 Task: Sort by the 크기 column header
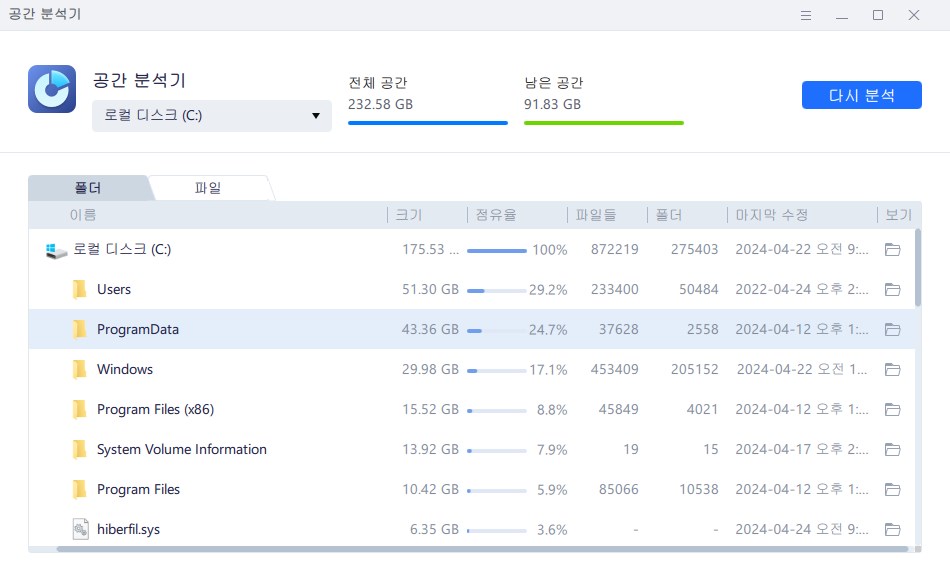[409, 215]
